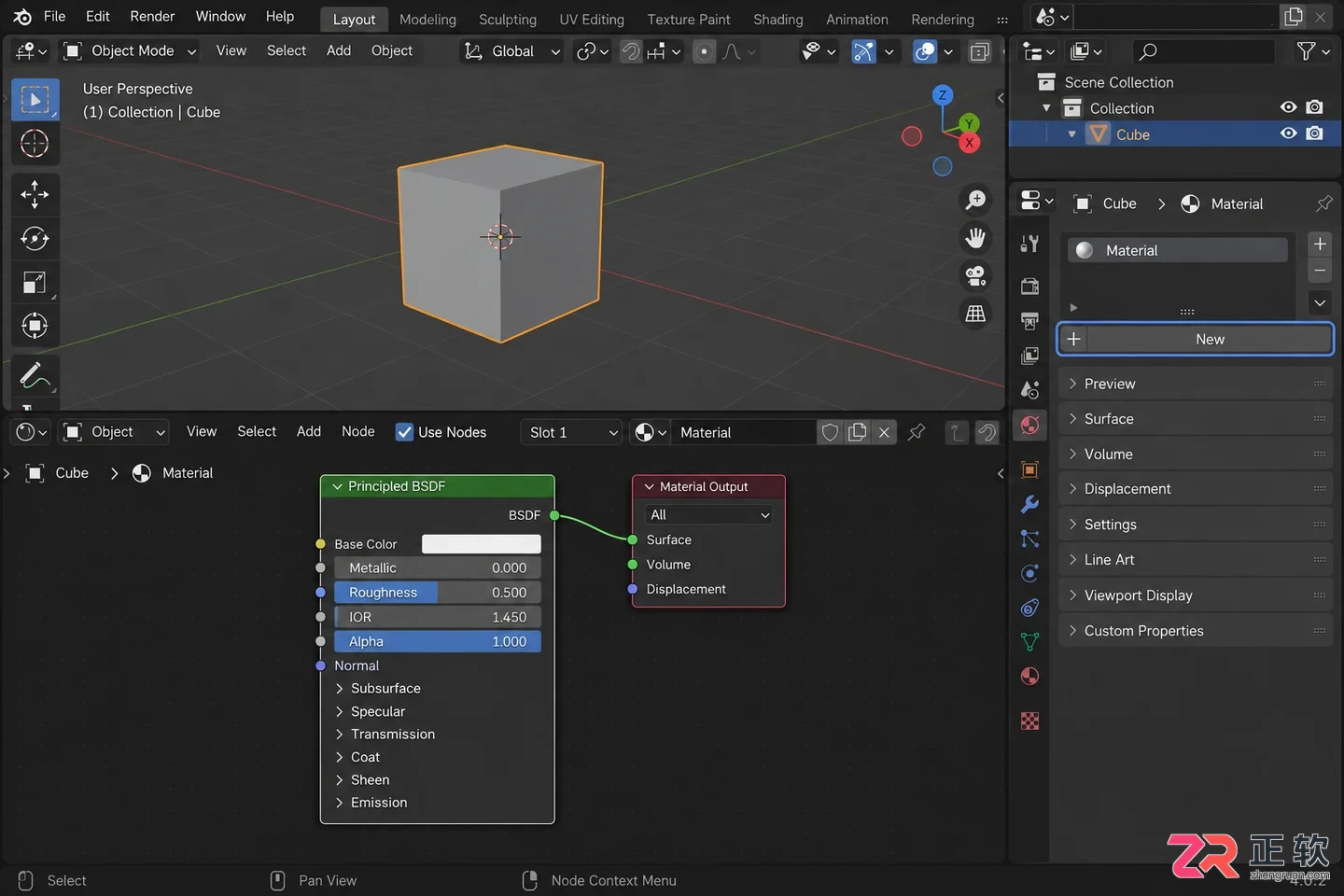1344x896 pixels.
Task: Switch to the Shading workspace tab
Action: pos(778,19)
